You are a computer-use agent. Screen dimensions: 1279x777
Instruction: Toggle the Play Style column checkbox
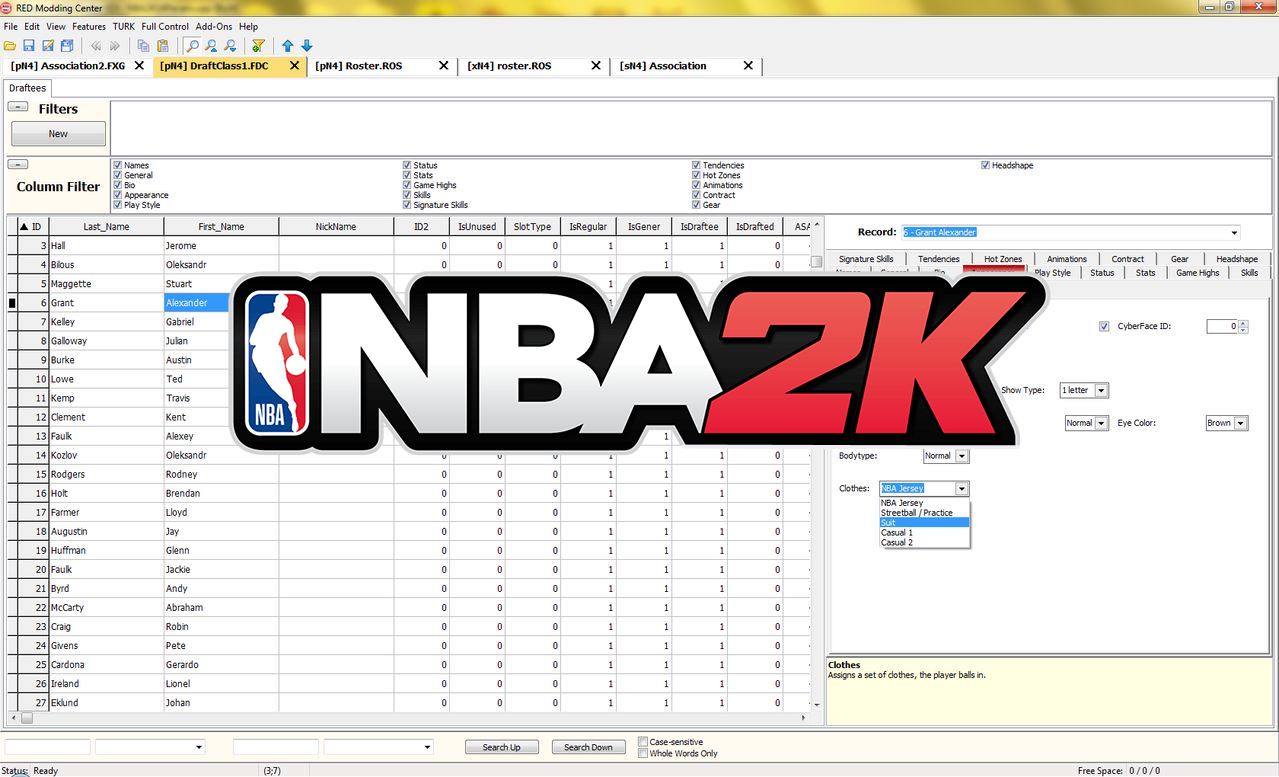[118, 205]
